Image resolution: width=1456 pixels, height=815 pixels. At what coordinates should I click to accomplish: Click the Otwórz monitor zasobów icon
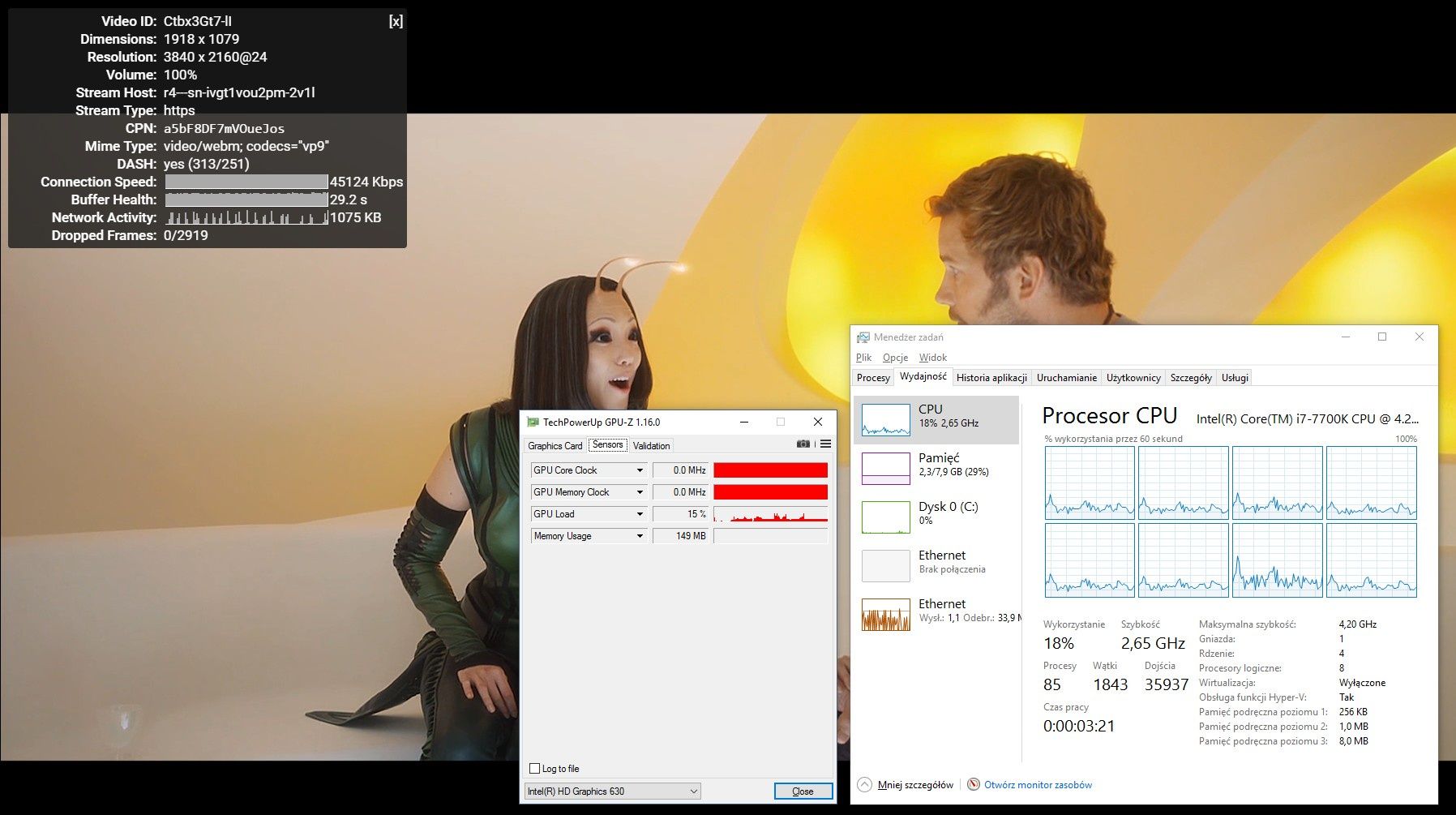click(x=974, y=784)
